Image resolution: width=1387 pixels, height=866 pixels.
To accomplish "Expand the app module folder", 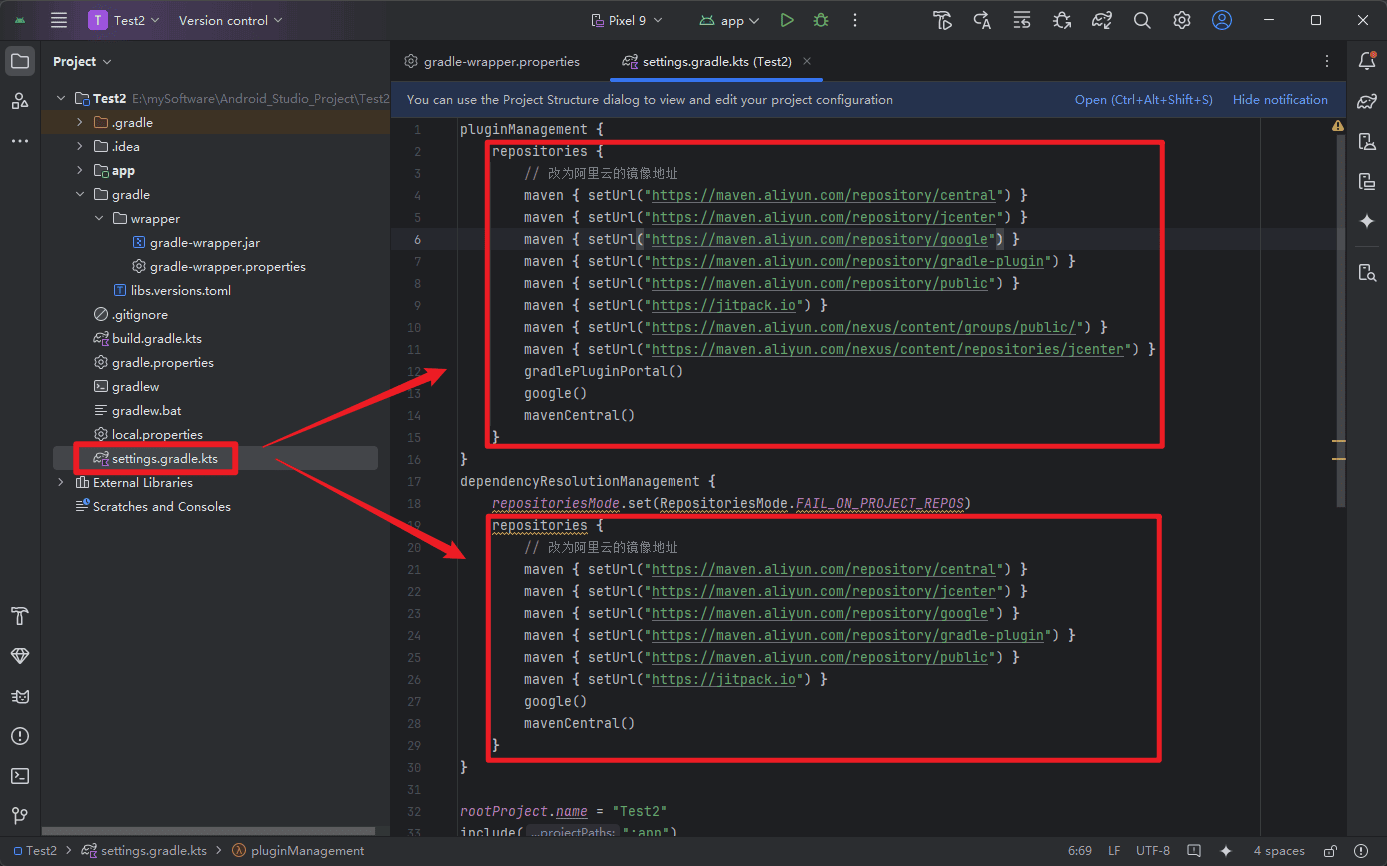I will pos(80,171).
